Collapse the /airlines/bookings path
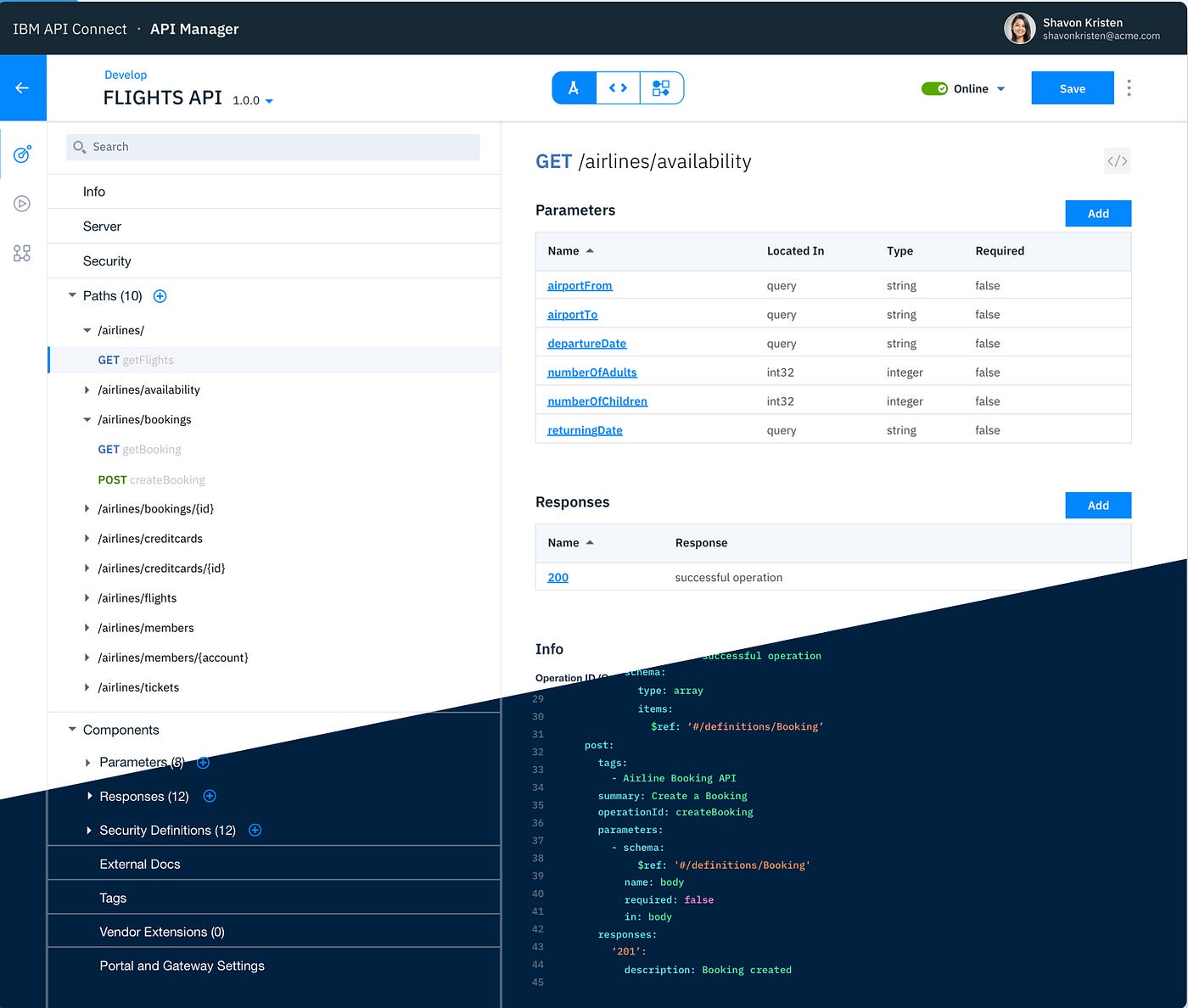1188x1008 pixels. click(87, 419)
